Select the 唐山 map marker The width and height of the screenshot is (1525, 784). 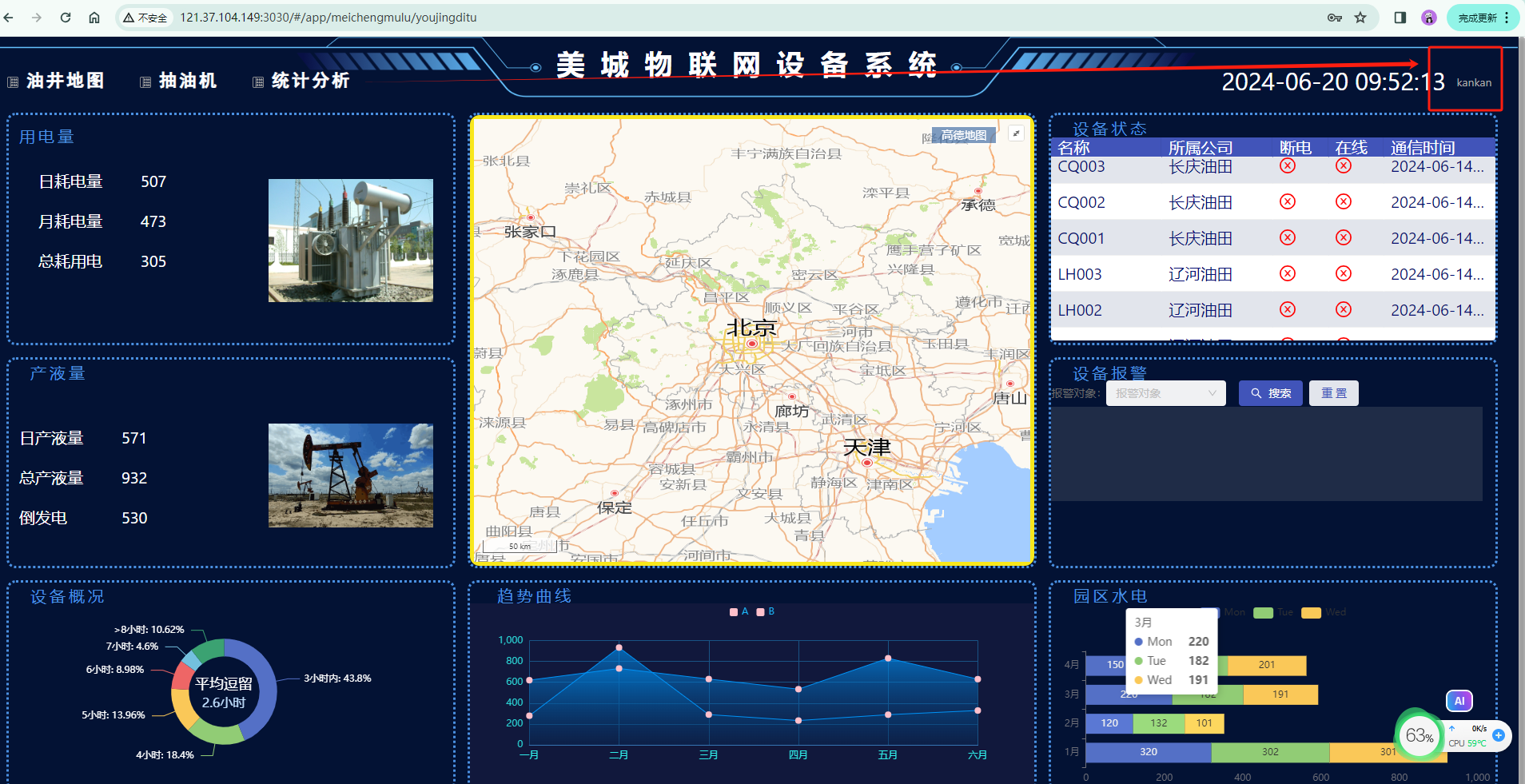[x=1009, y=384]
